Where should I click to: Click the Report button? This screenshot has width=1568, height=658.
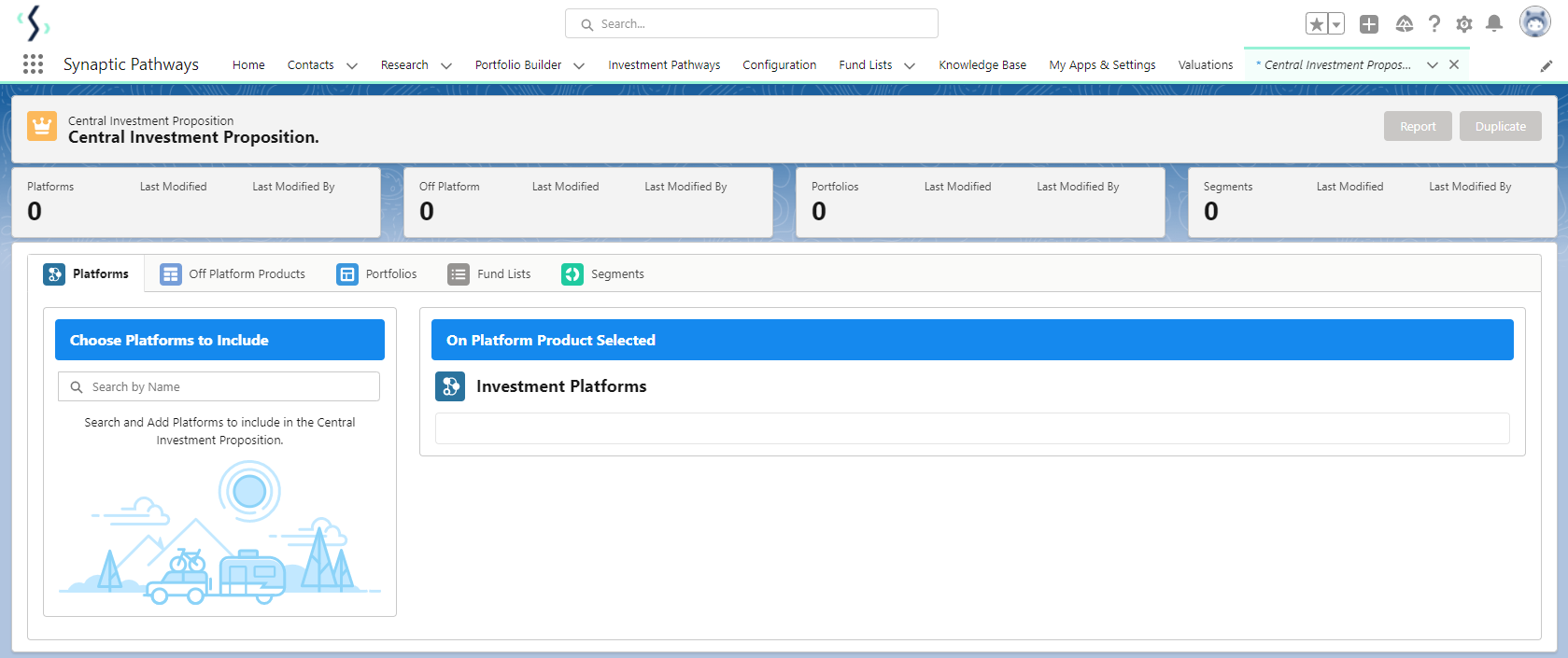click(1418, 126)
